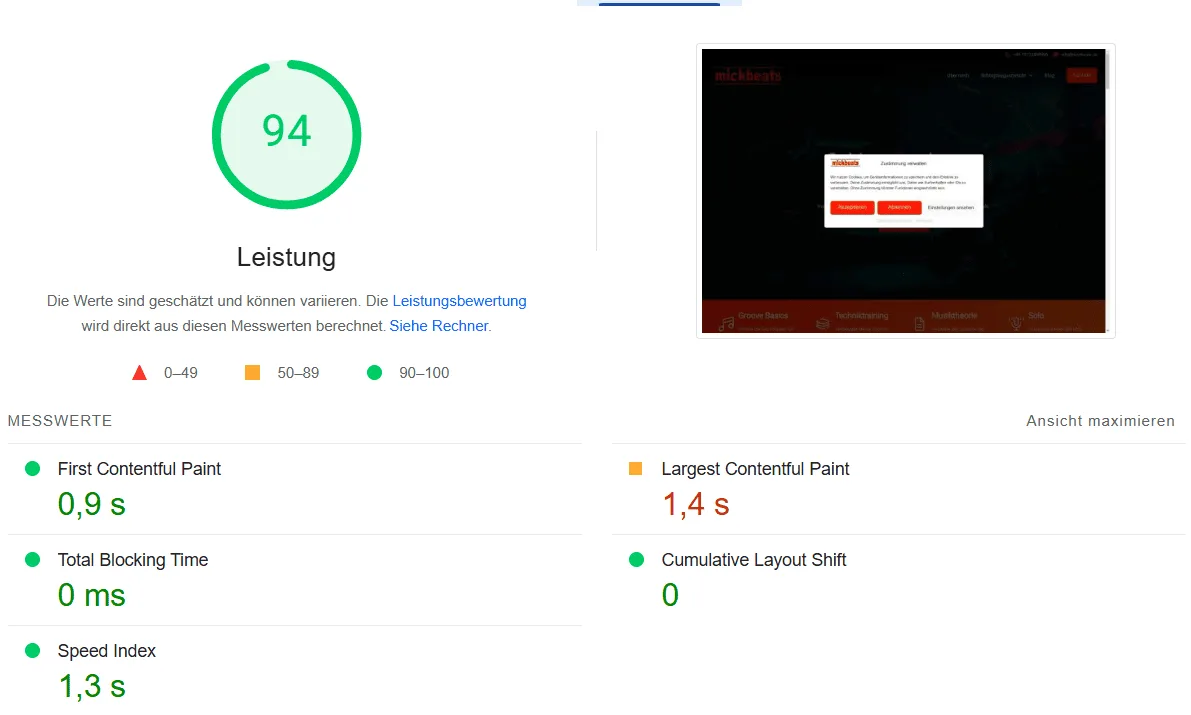
Task: Click the Leistung heading
Action: pyautogui.click(x=286, y=257)
